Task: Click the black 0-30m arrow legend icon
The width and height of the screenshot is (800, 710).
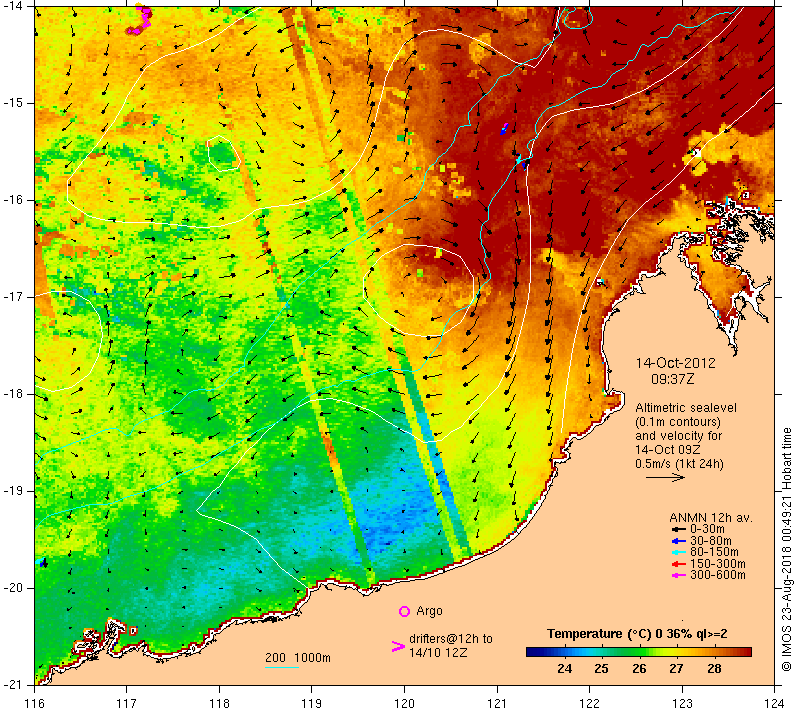Action: click(678, 529)
